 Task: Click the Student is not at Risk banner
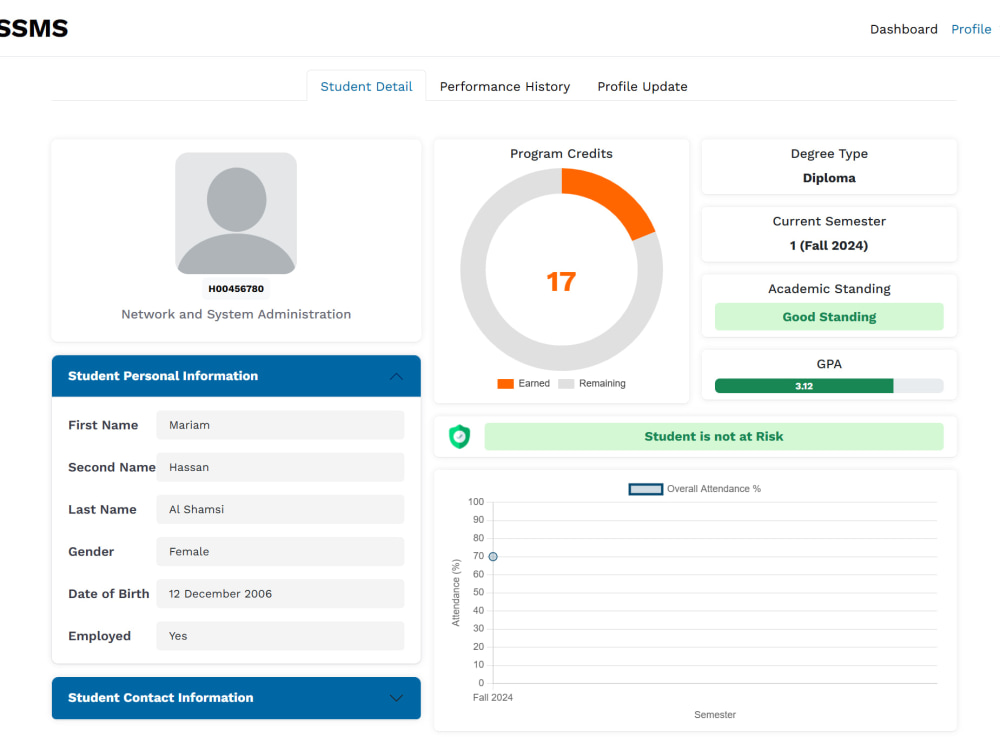(714, 437)
